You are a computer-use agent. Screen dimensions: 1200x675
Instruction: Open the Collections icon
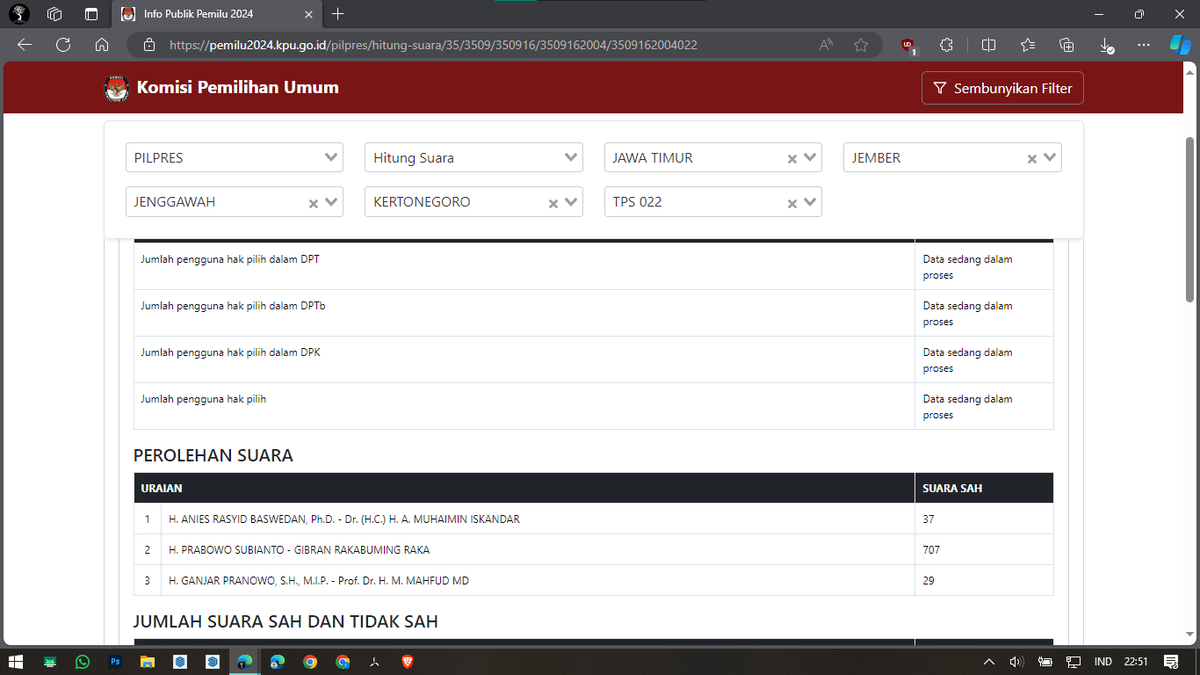pyautogui.click(x=1067, y=44)
